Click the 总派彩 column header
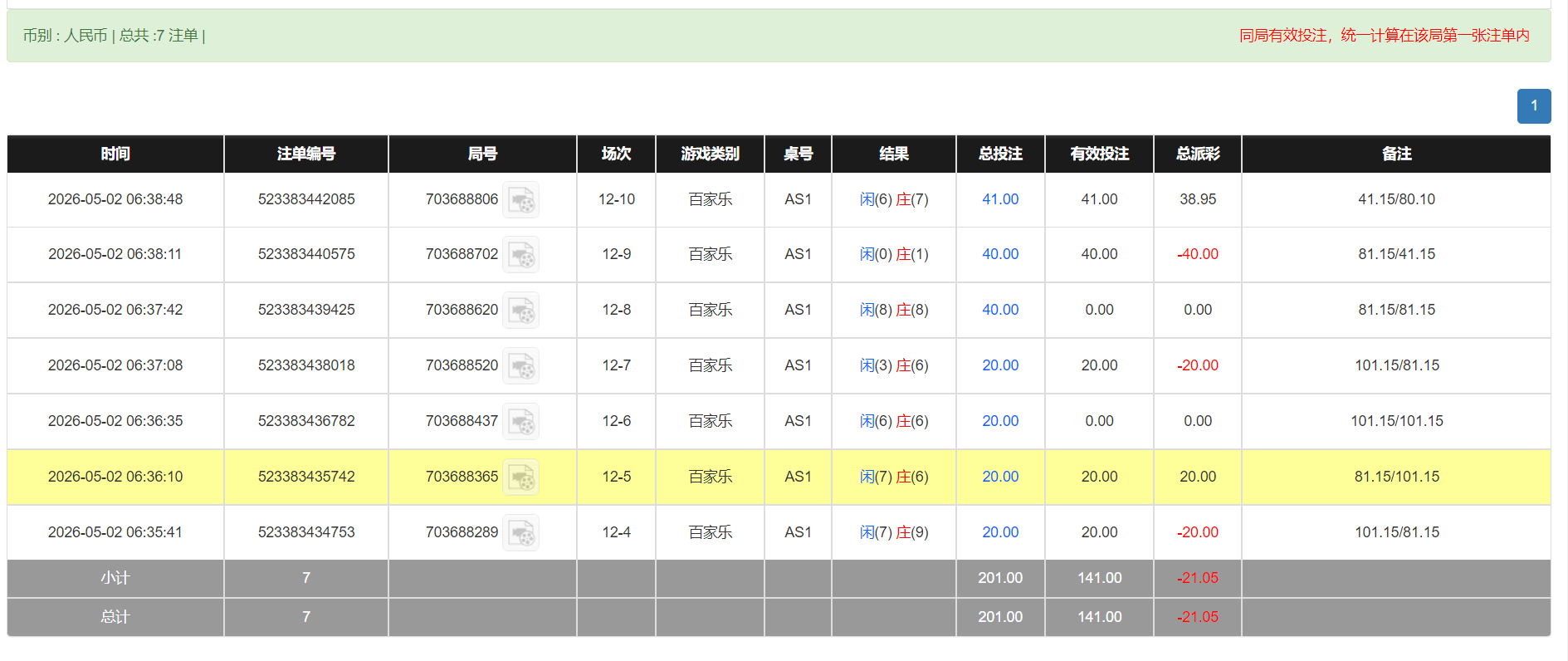This screenshot has width=1568, height=661. click(x=1198, y=154)
